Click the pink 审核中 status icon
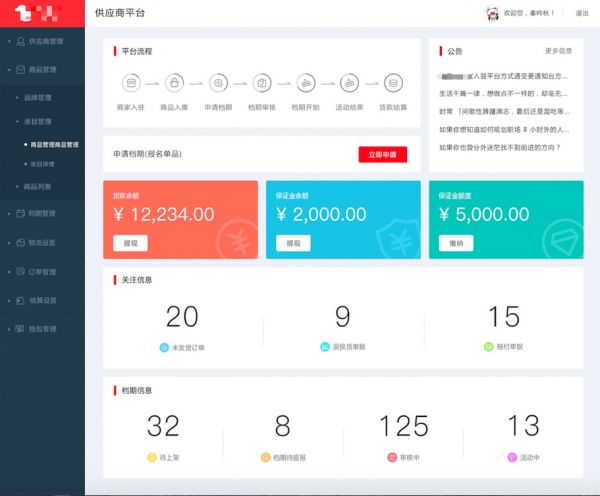Screen dimensions: 600x496 [x=390, y=457]
